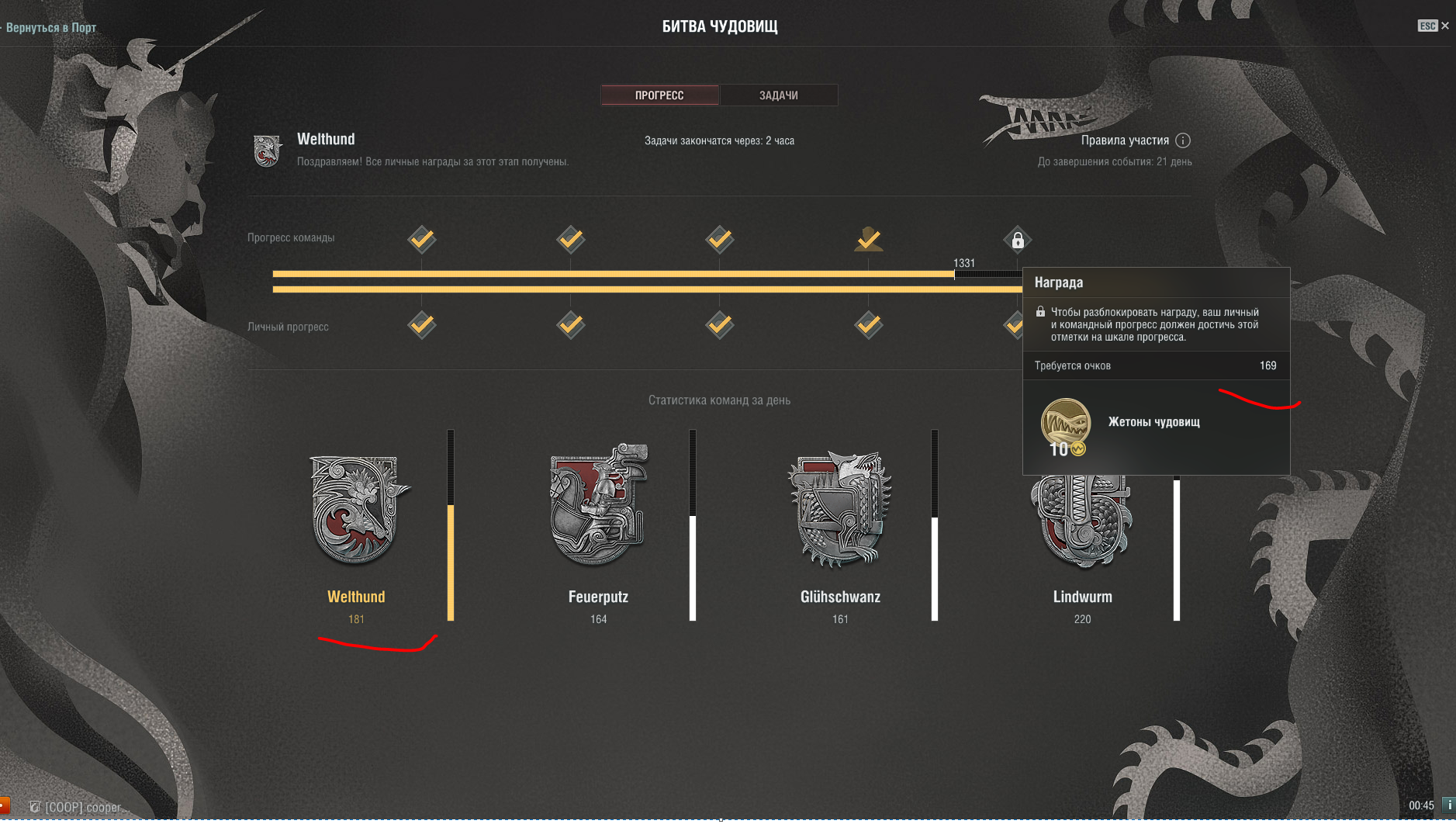Return to Port via Вернуться в Порт

(51, 28)
